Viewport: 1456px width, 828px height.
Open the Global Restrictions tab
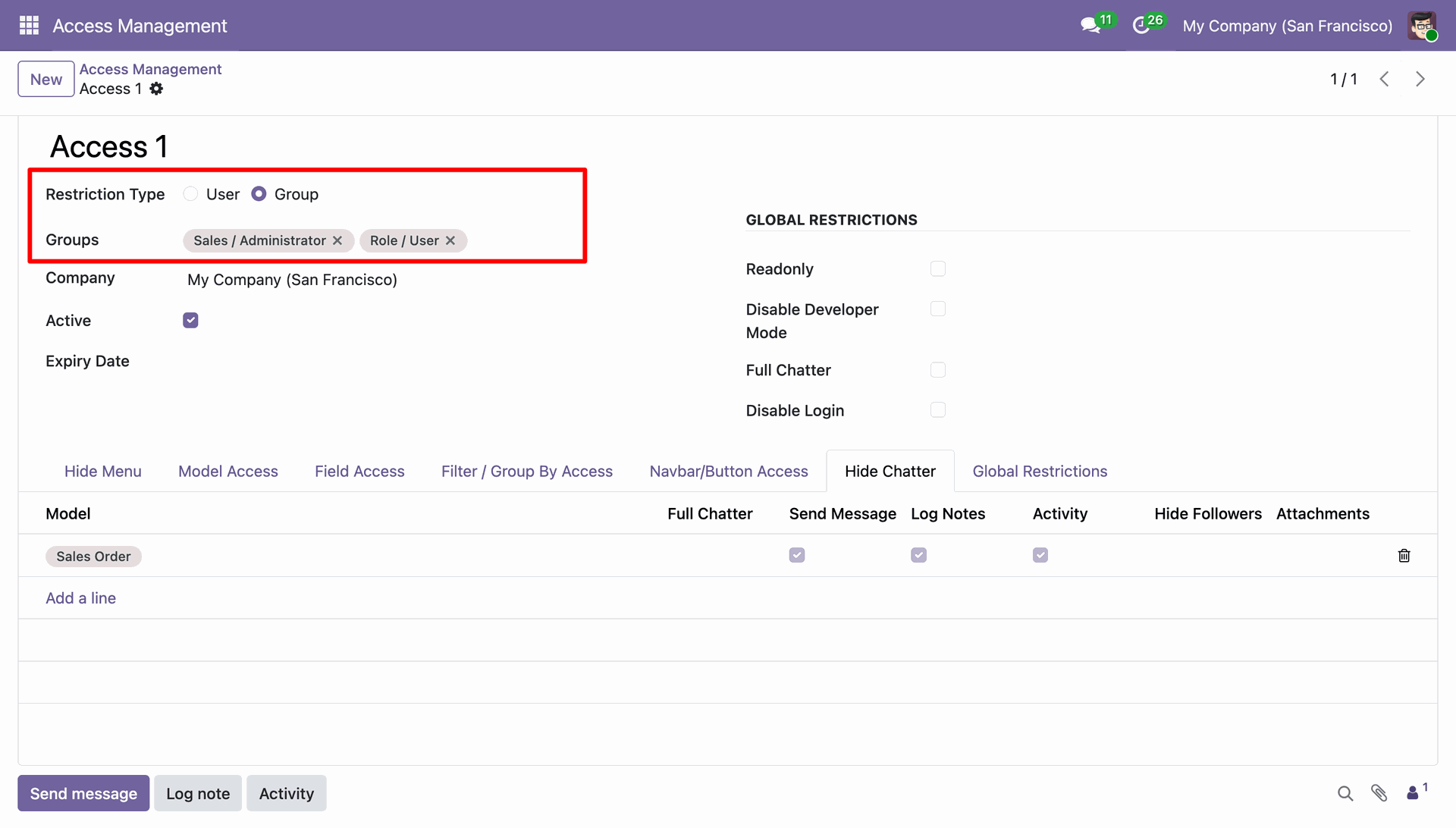1040,472
